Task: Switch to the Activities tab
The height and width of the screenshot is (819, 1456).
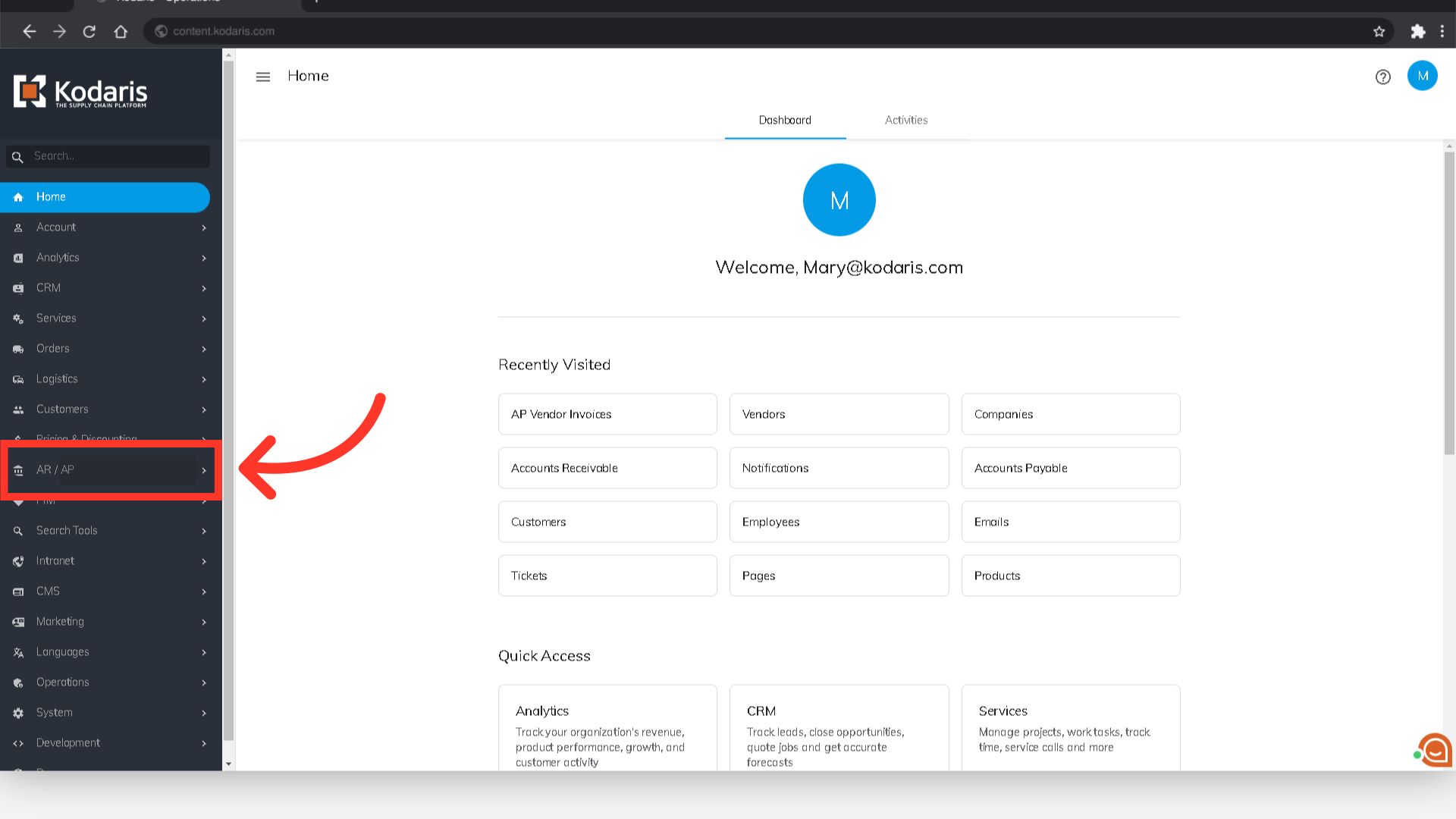Action: (x=906, y=120)
